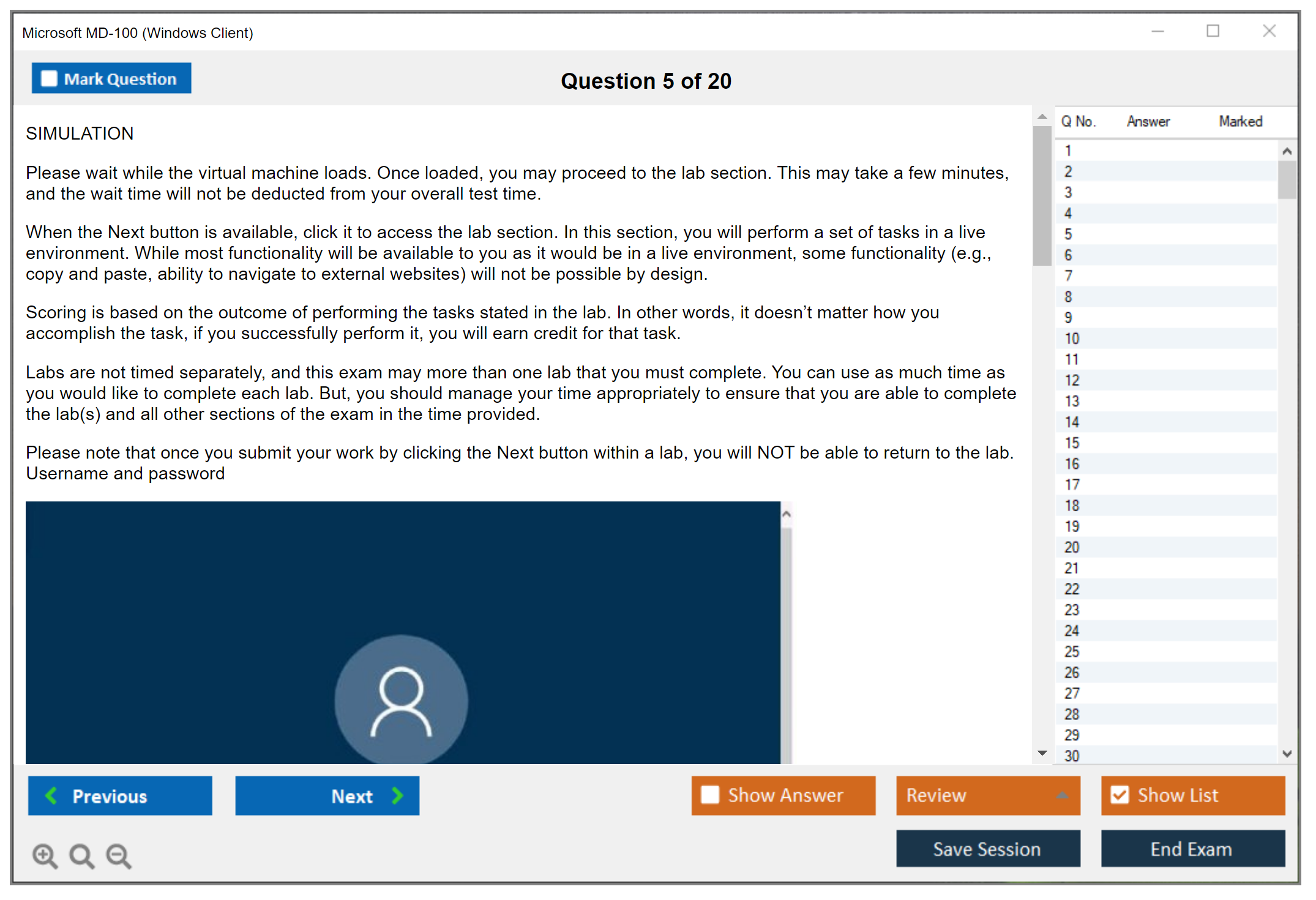This screenshot has height=900, width=1316.
Task: Click the question pane scroll down arrow
Action: pos(1042,753)
